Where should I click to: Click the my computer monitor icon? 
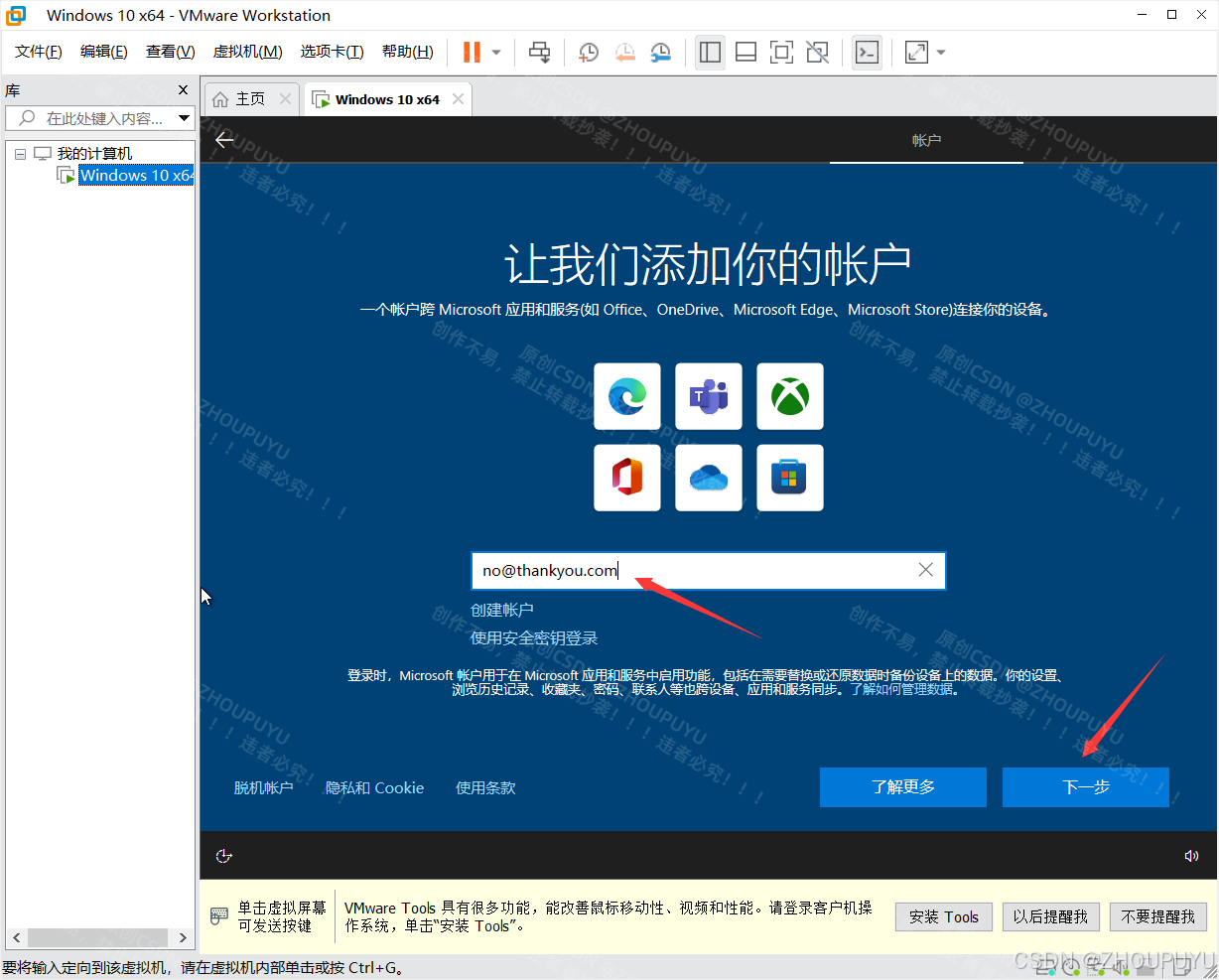tap(43, 154)
